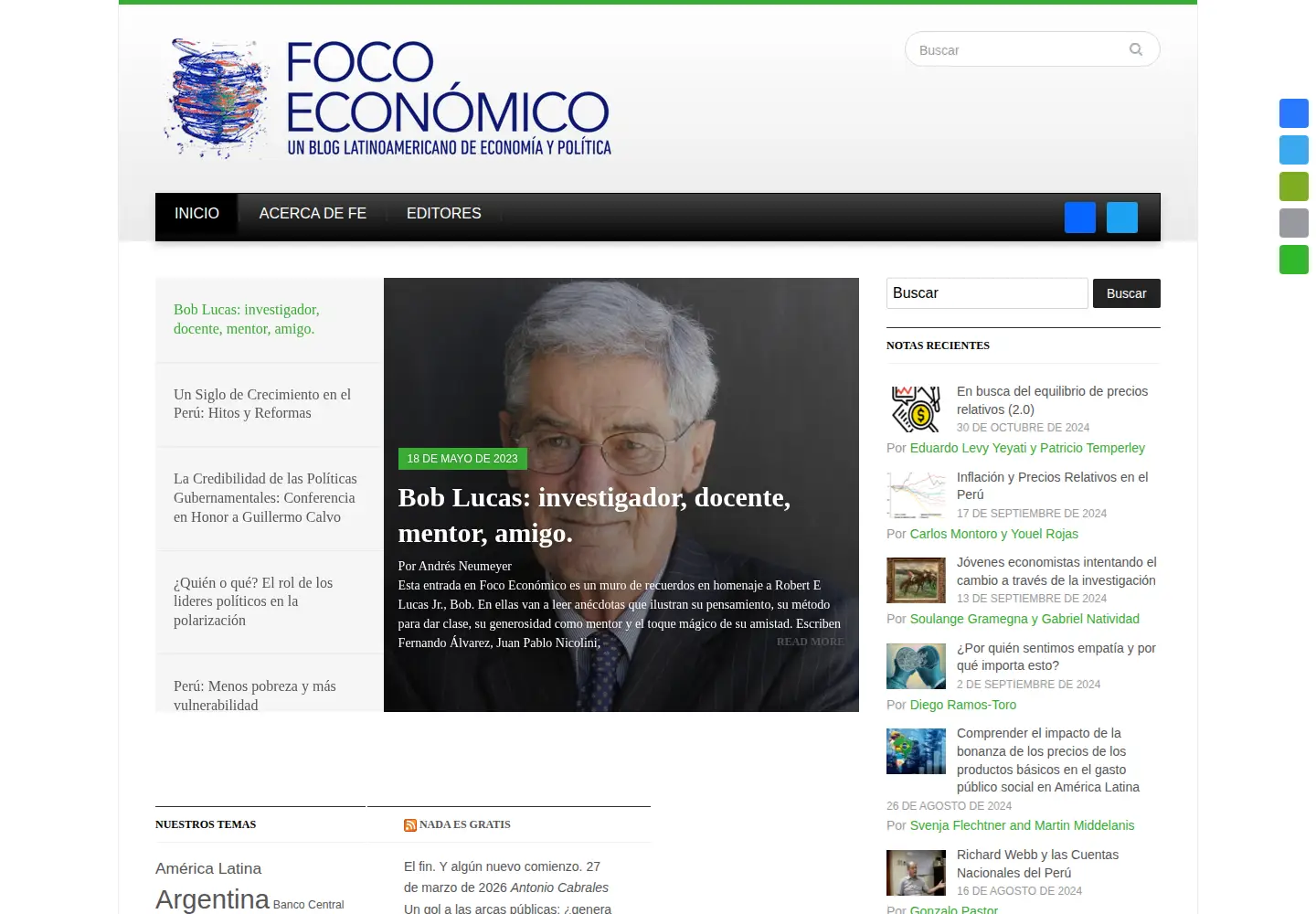Screen dimensions: 1316x914
Task: Click the dark Buscar button in sidebar
Action: pos(1126,293)
